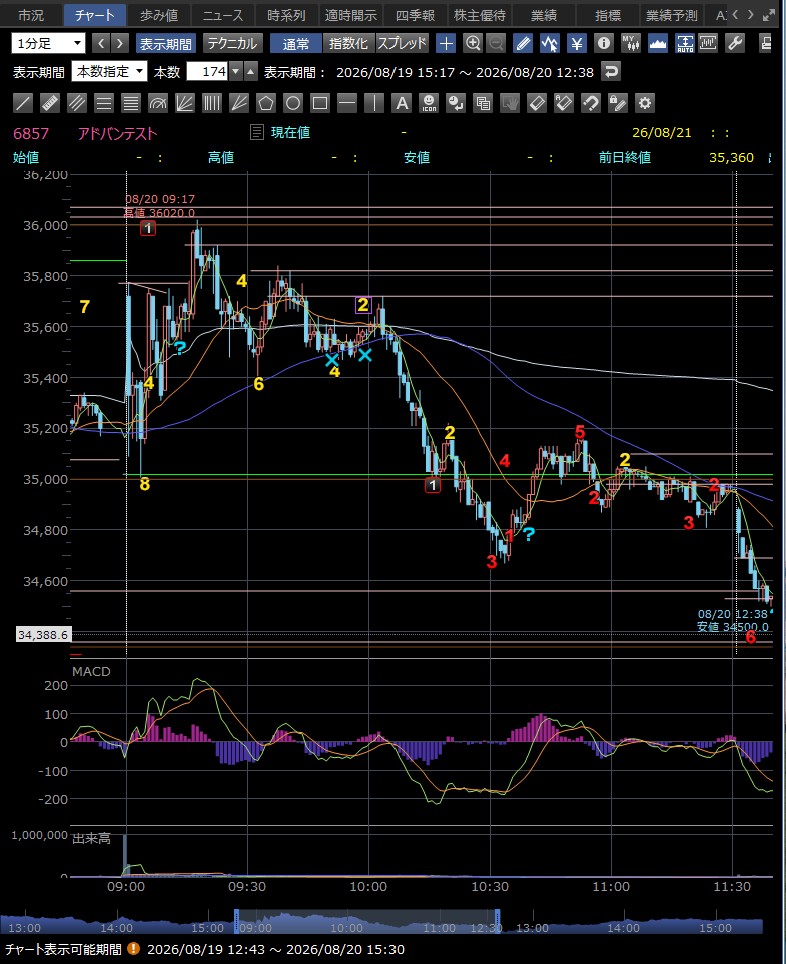
Task: Click the reset display period arrow icon
Action: click(x=610, y=71)
